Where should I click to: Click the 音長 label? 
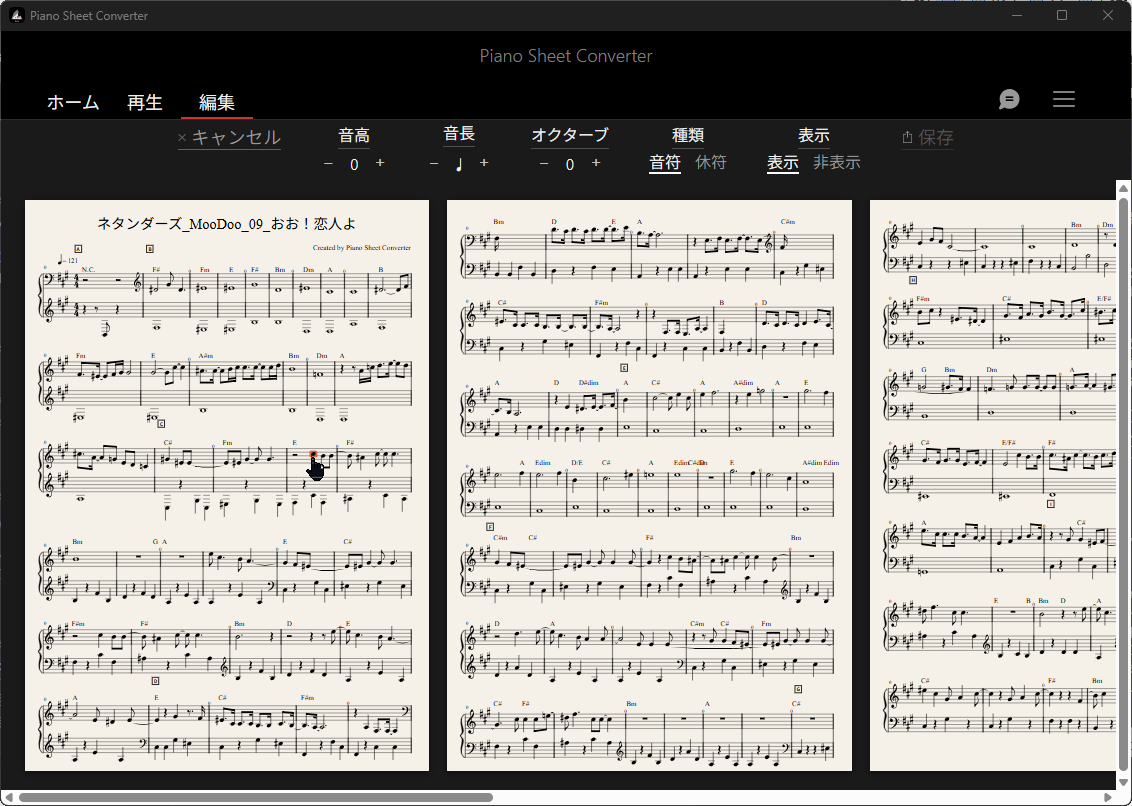tap(459, 134)
